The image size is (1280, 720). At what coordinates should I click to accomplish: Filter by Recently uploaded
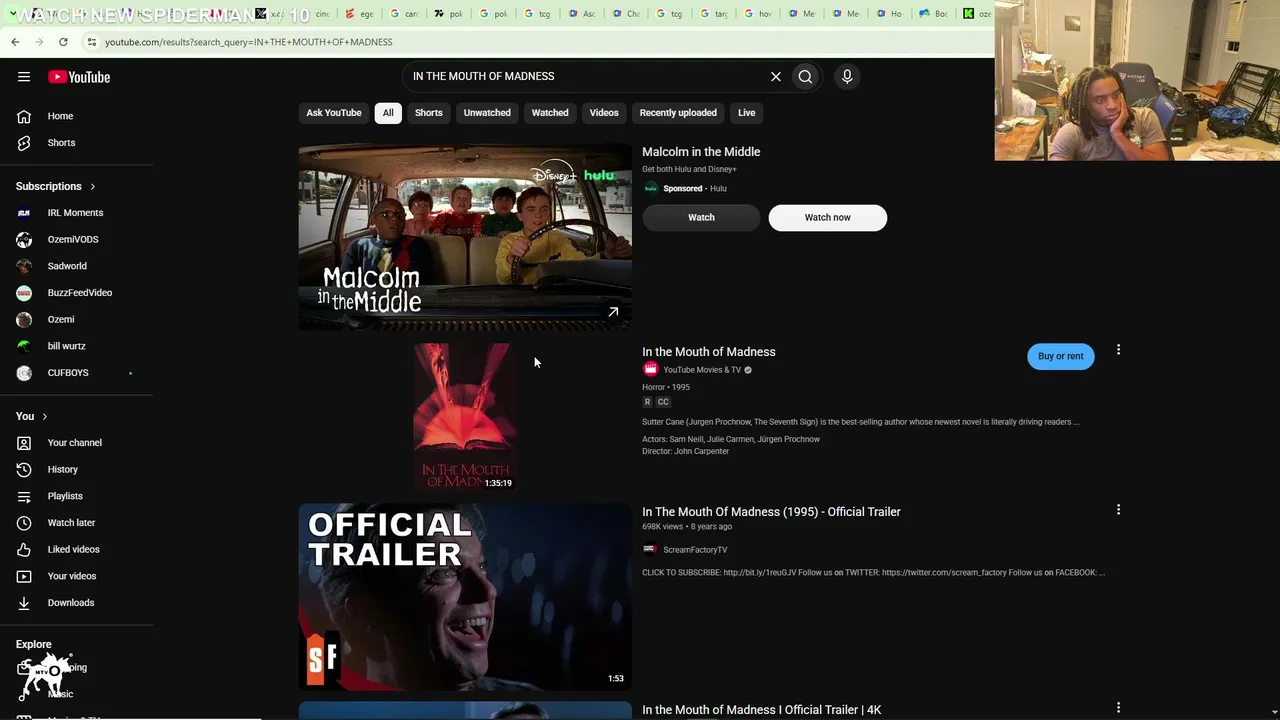pos(678,113)
